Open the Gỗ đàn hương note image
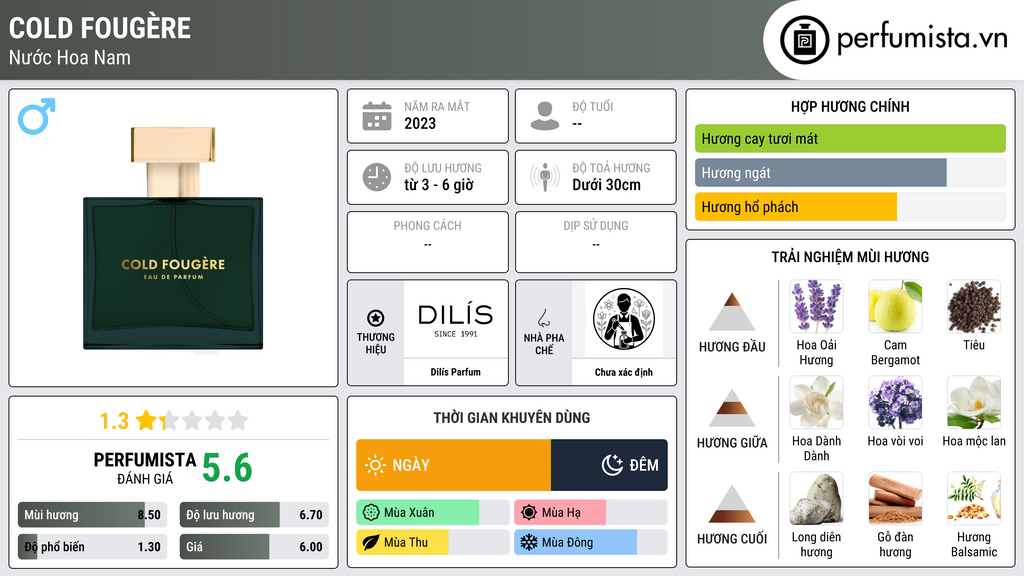 (x=895, y=498)
